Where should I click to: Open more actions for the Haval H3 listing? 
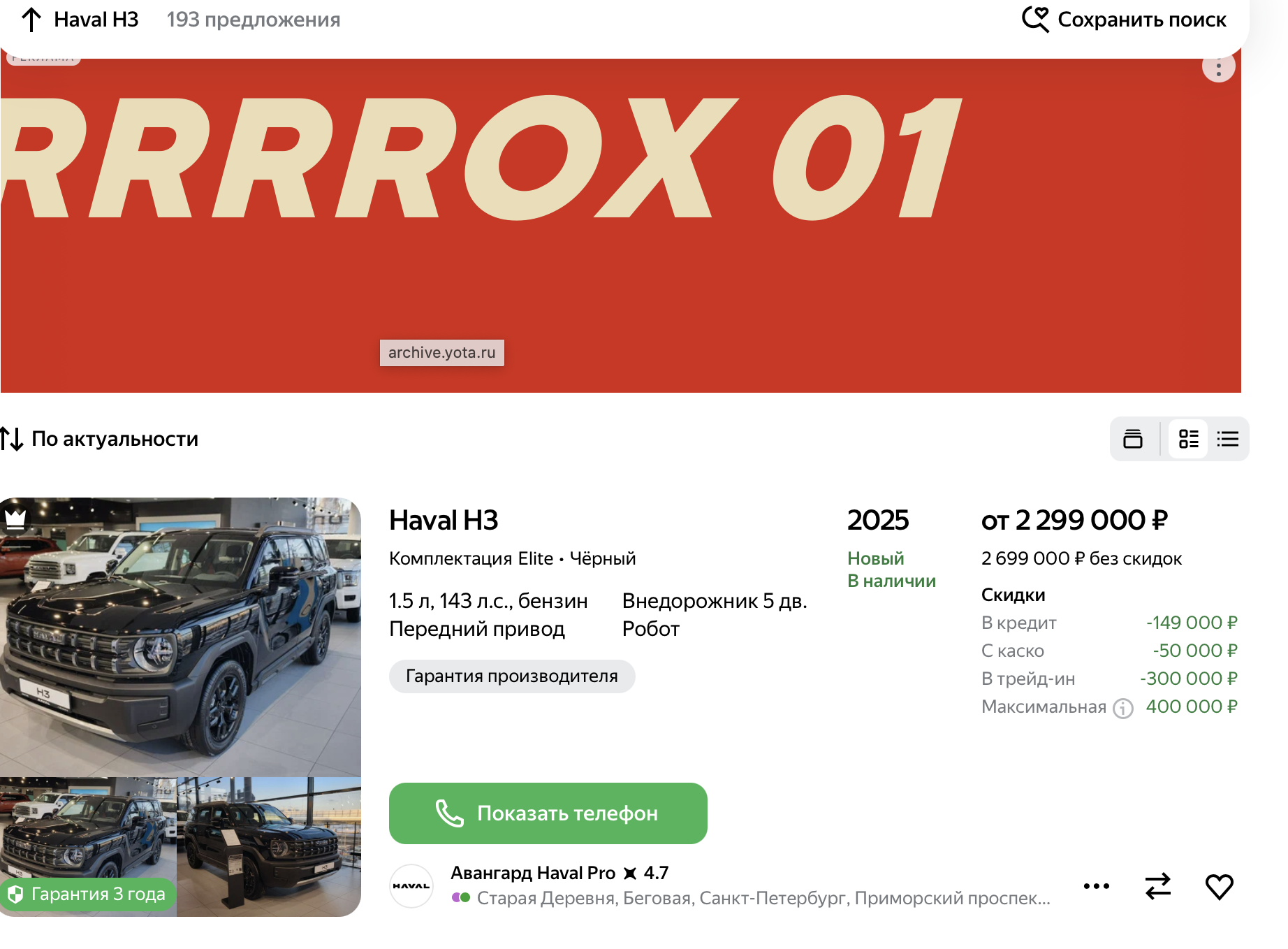[x=1096, y=886]
